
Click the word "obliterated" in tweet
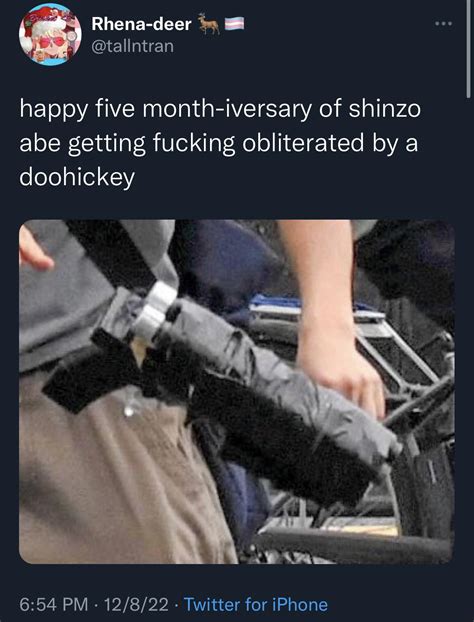coord(303,143)
